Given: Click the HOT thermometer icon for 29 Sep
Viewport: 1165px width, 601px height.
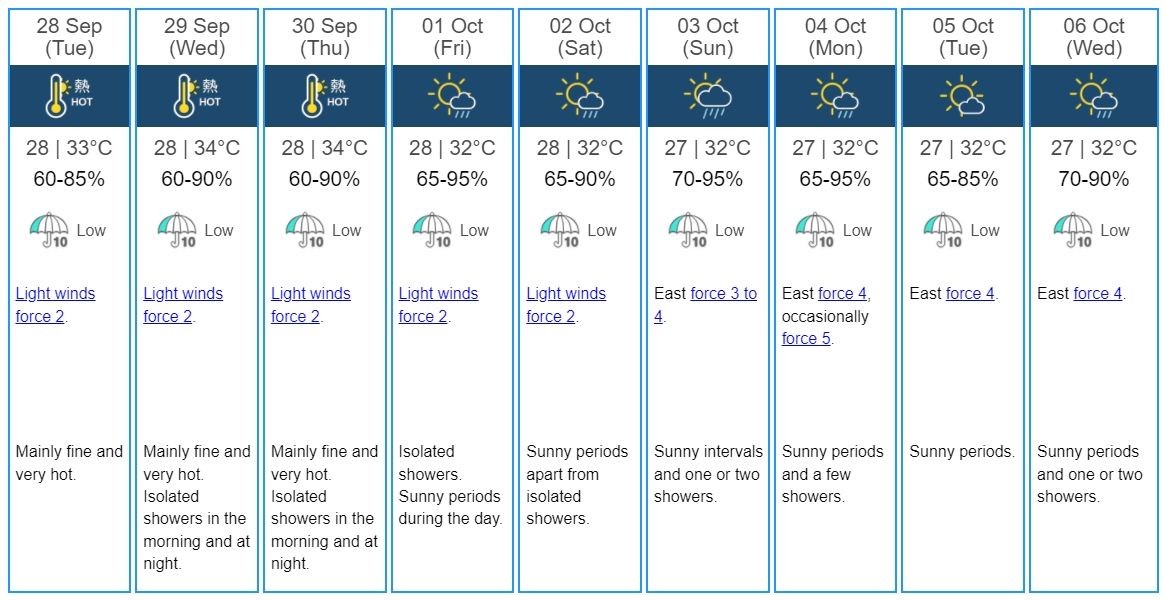Looking at the screenshot, I should (x=197, y=97).
